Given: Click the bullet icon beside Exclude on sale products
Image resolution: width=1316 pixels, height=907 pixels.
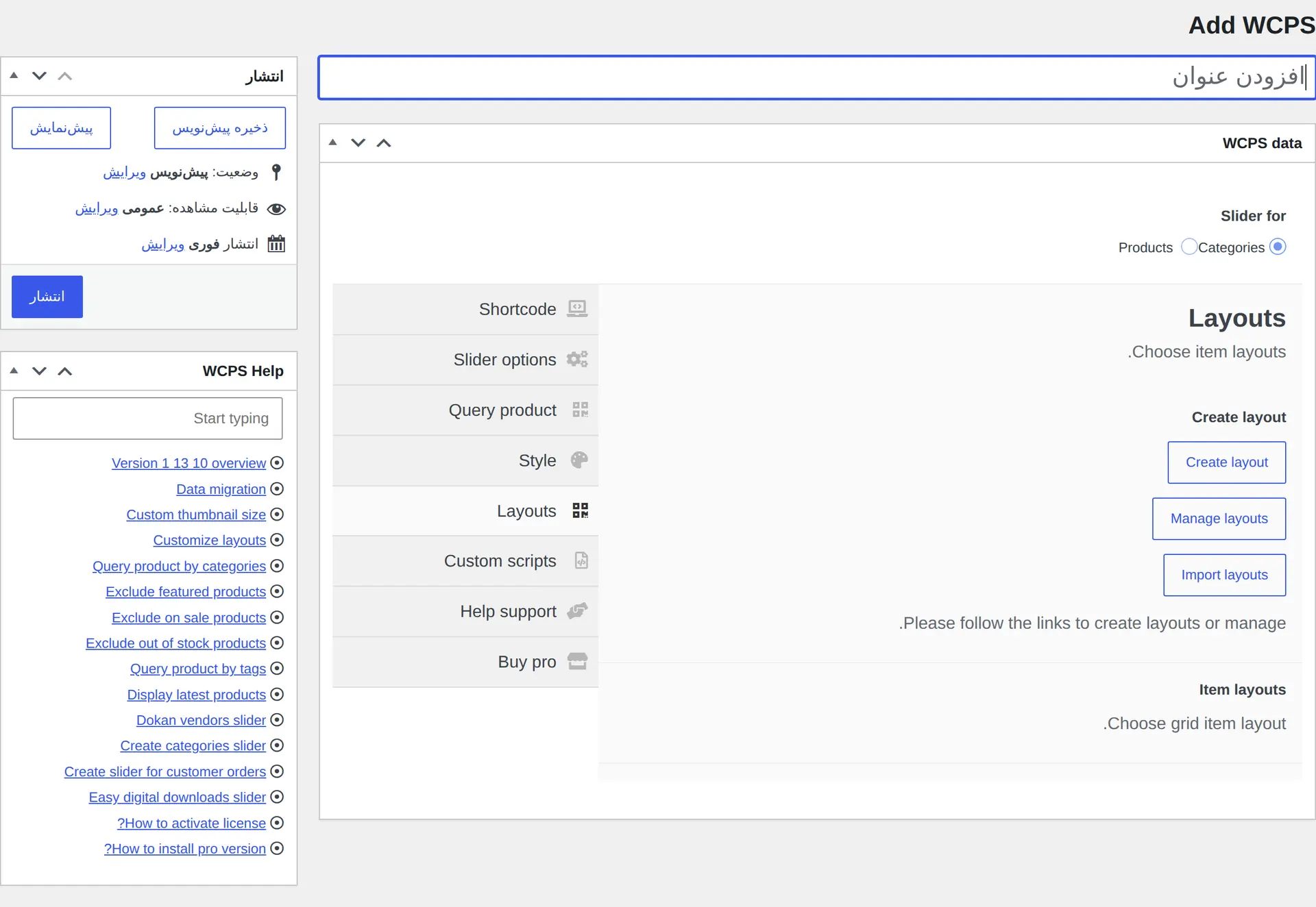Looking at the screenshot, I should [x=277, y=617].
